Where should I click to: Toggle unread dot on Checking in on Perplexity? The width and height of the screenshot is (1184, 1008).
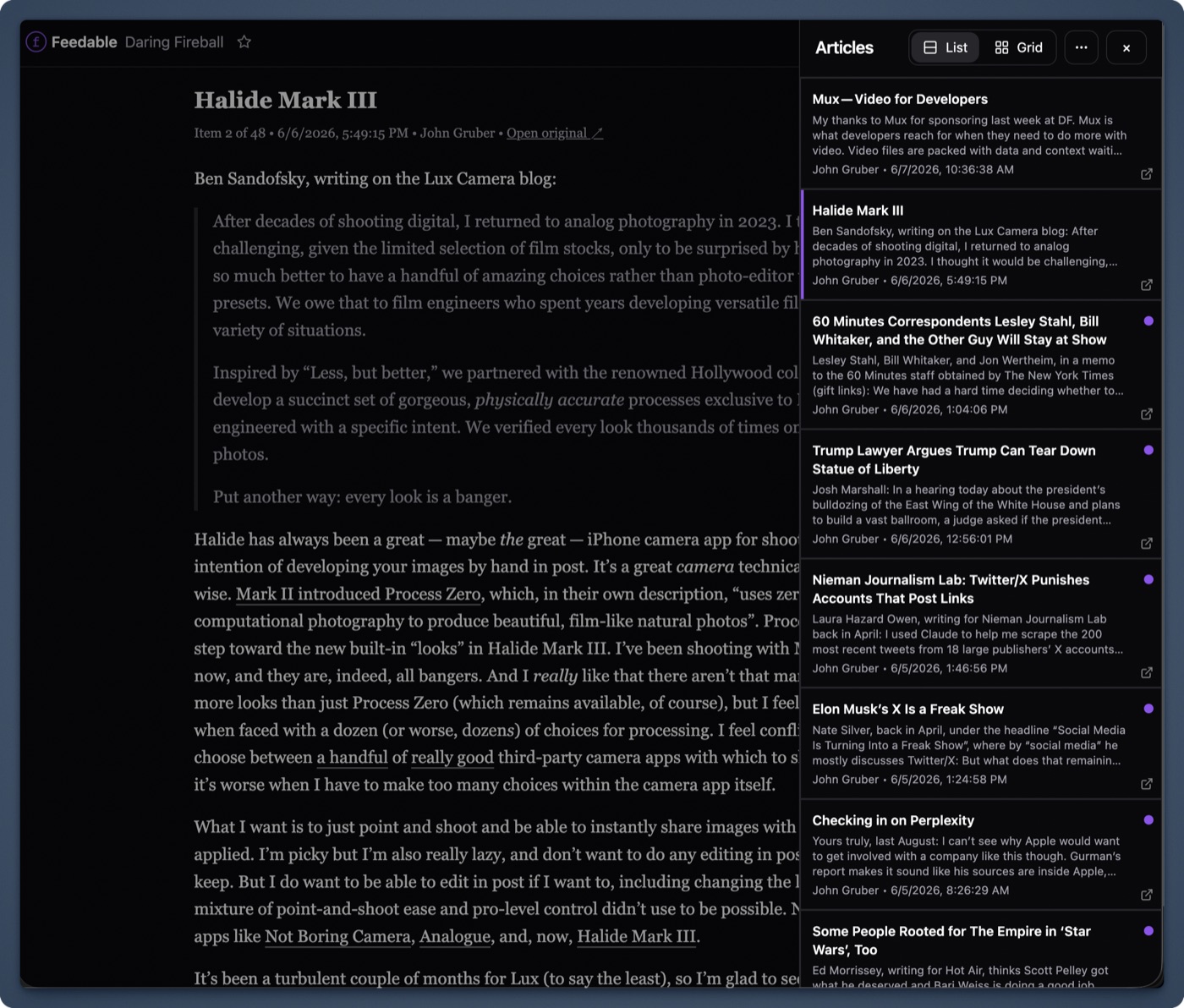[1148, 820]
